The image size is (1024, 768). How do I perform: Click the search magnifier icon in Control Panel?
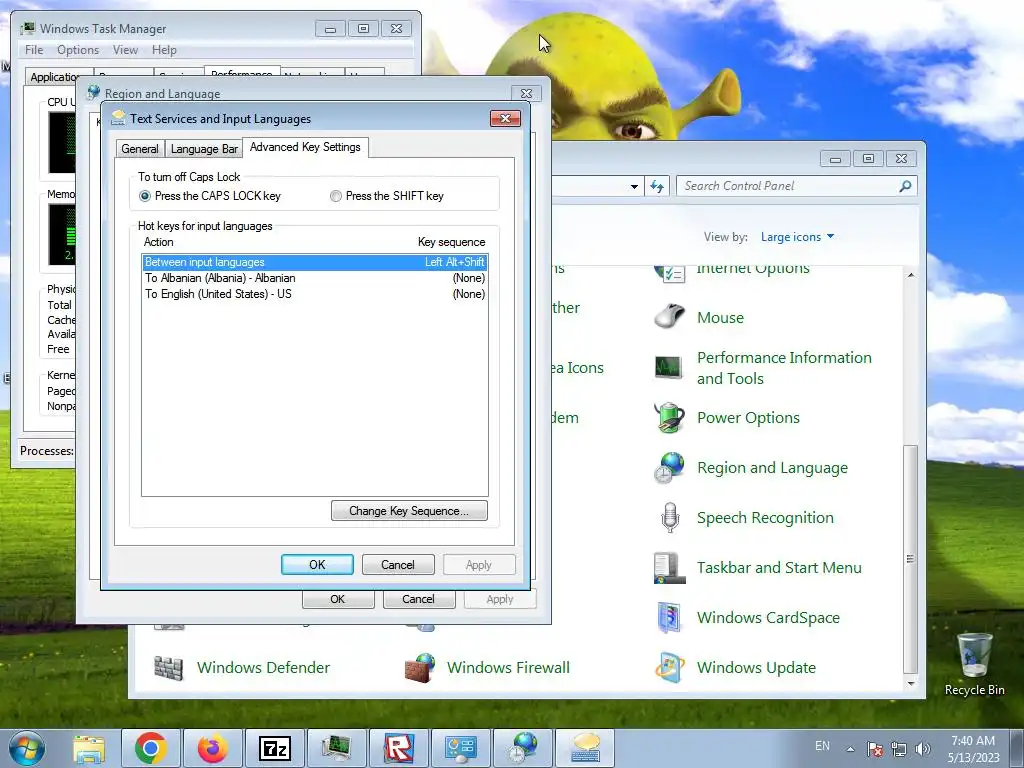pyautogui.click(x=904, y=186)
